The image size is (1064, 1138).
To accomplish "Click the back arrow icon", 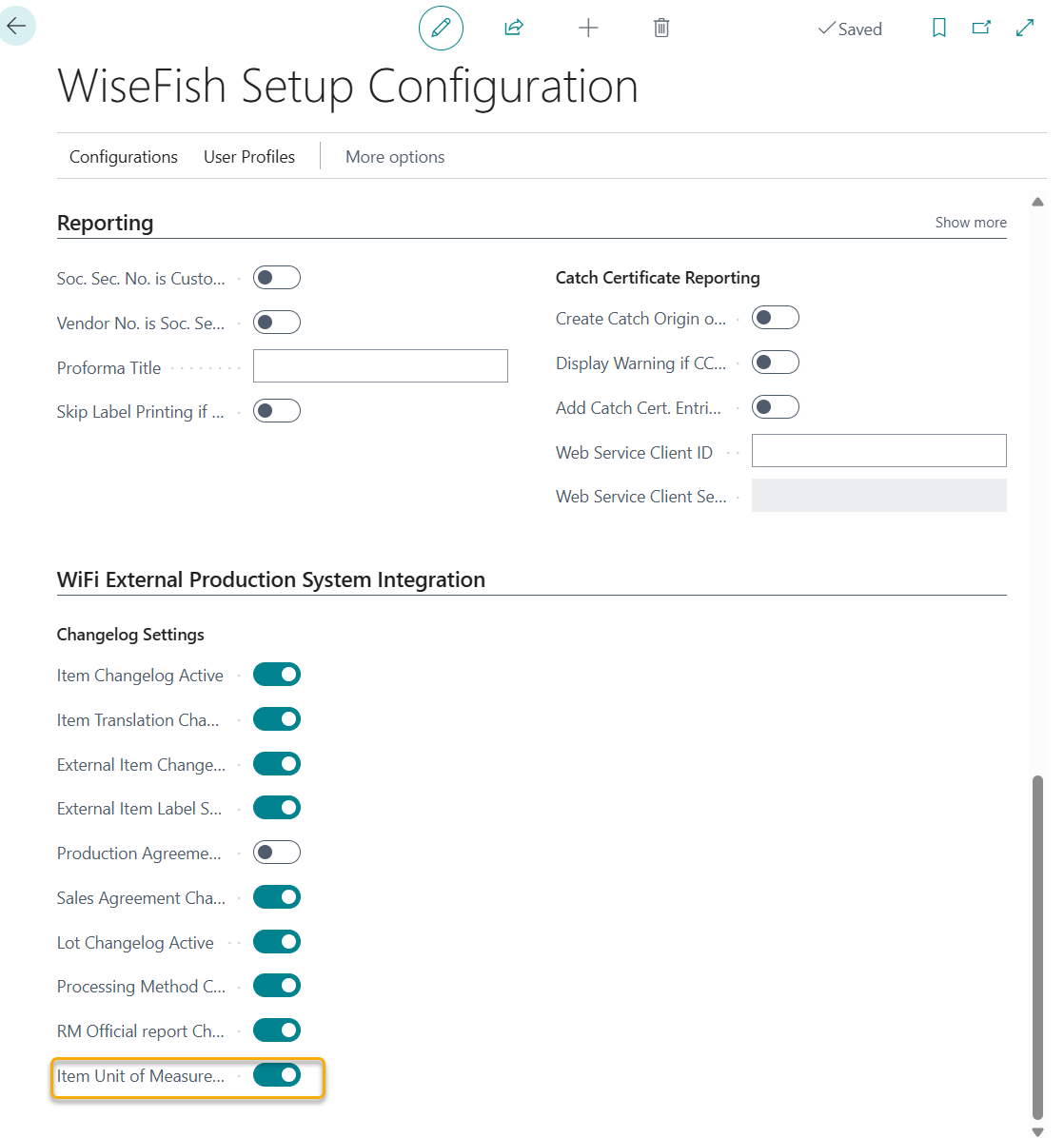I will (17, 27).
